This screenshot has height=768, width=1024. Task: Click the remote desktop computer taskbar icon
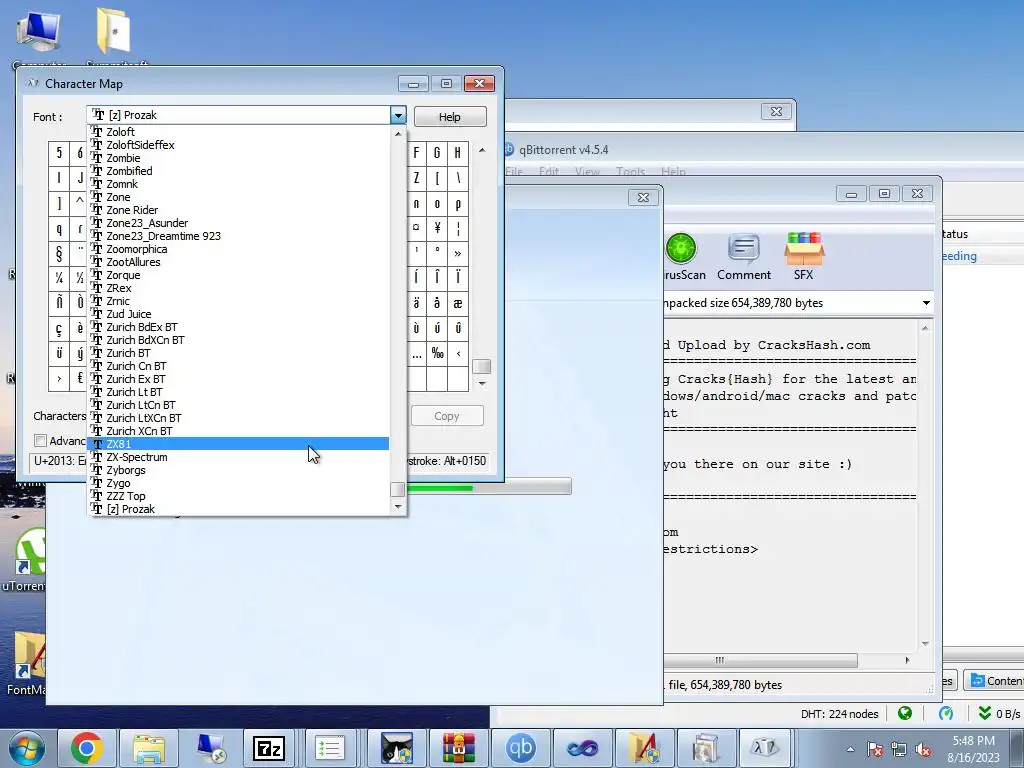tap(210, 748)
